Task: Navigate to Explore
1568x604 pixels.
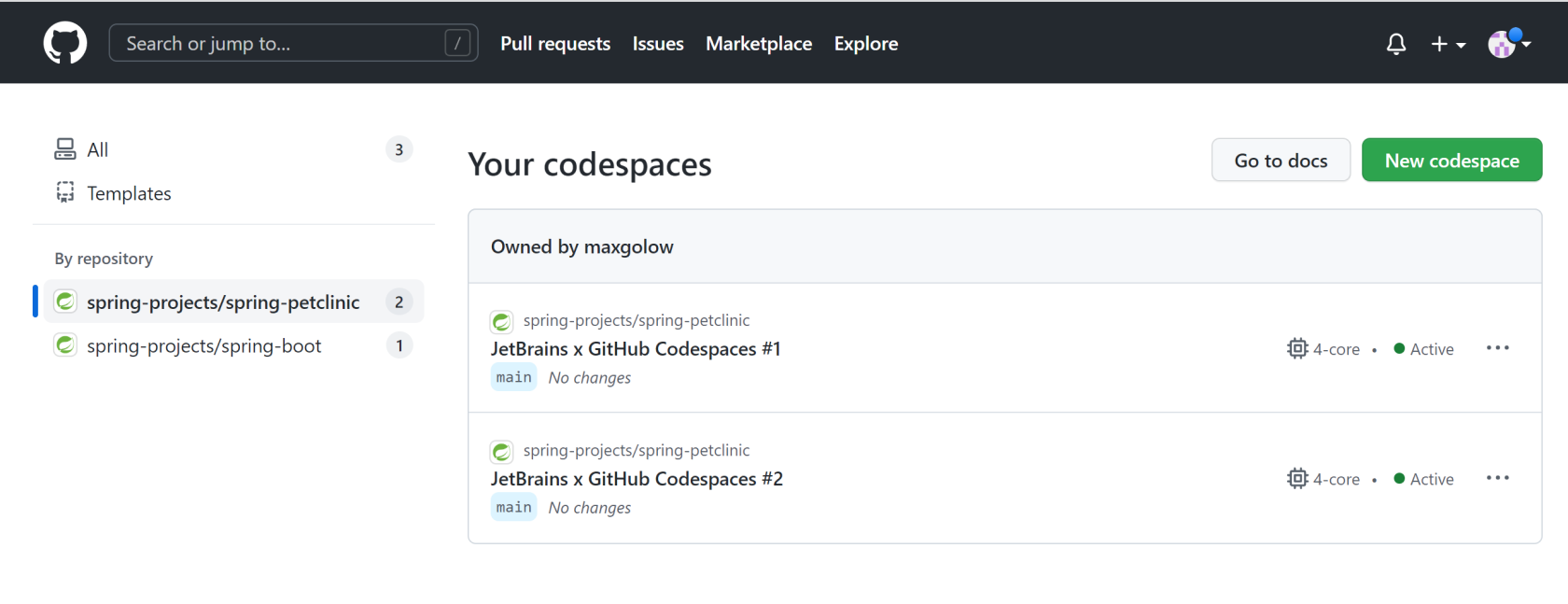Action: point(865,44)
